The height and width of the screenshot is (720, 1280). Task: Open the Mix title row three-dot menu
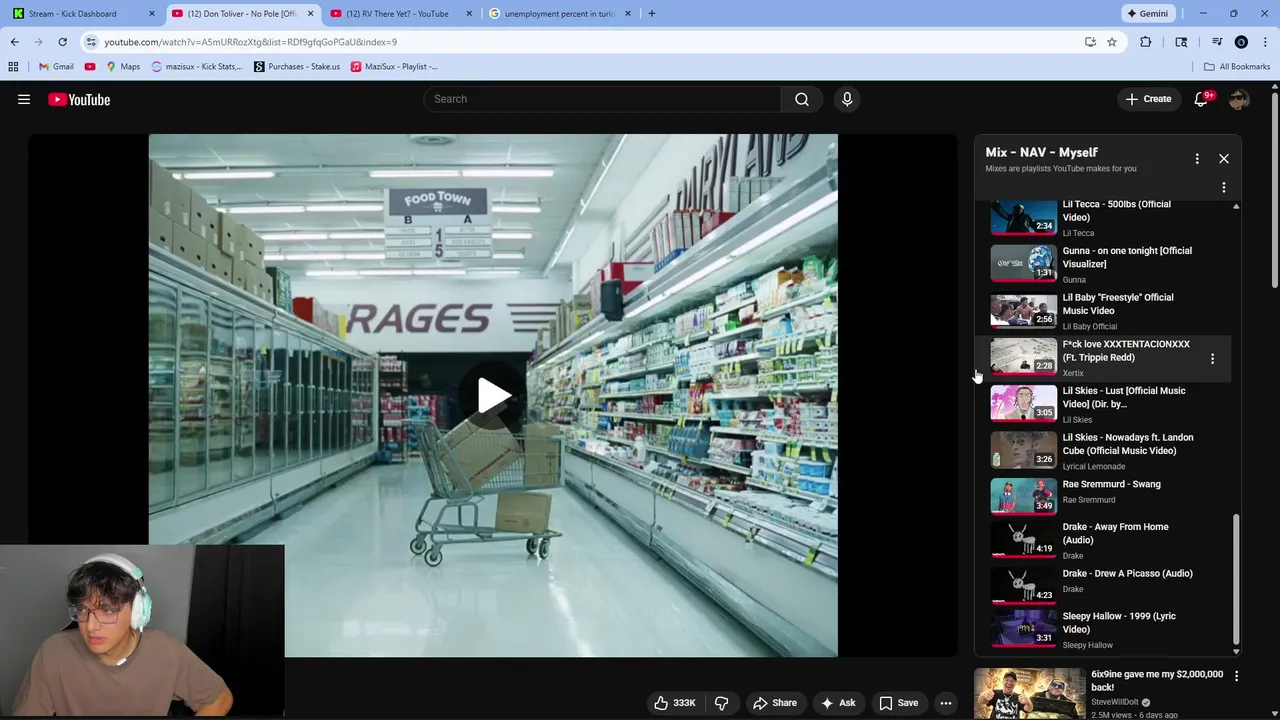[x=1197, y=158]
